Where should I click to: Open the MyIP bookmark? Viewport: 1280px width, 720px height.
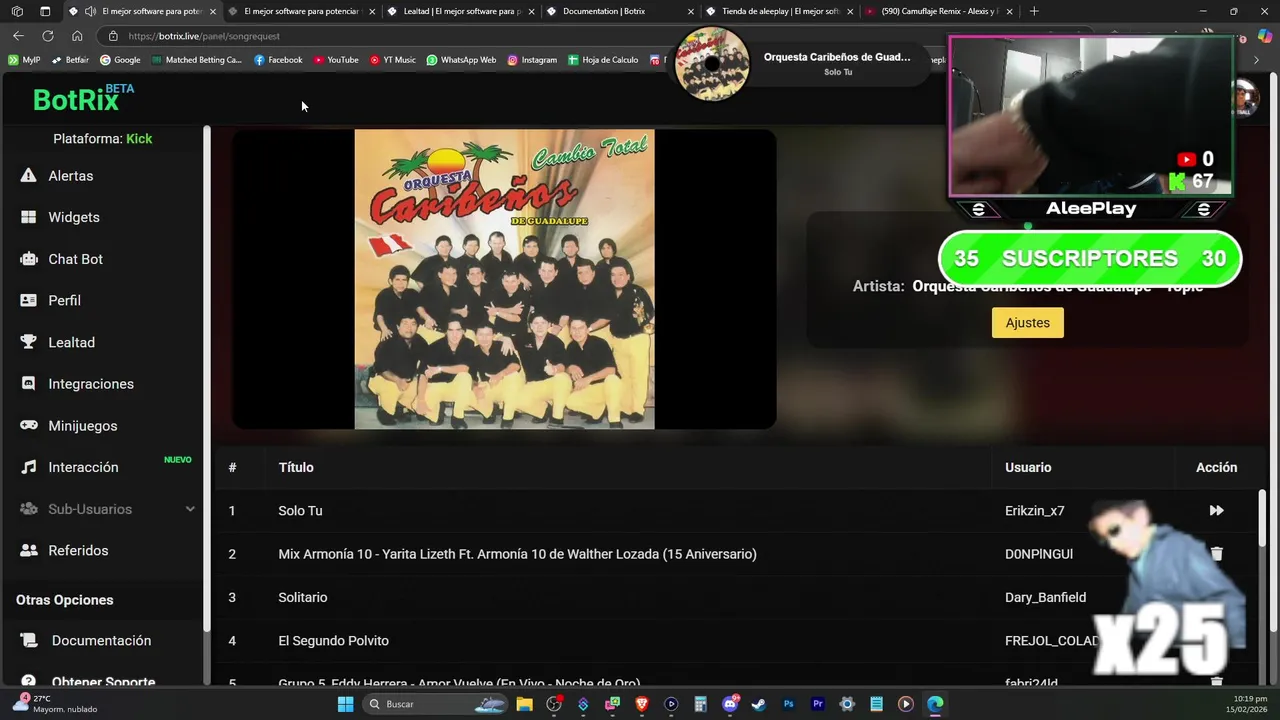(x=24, y=60)
